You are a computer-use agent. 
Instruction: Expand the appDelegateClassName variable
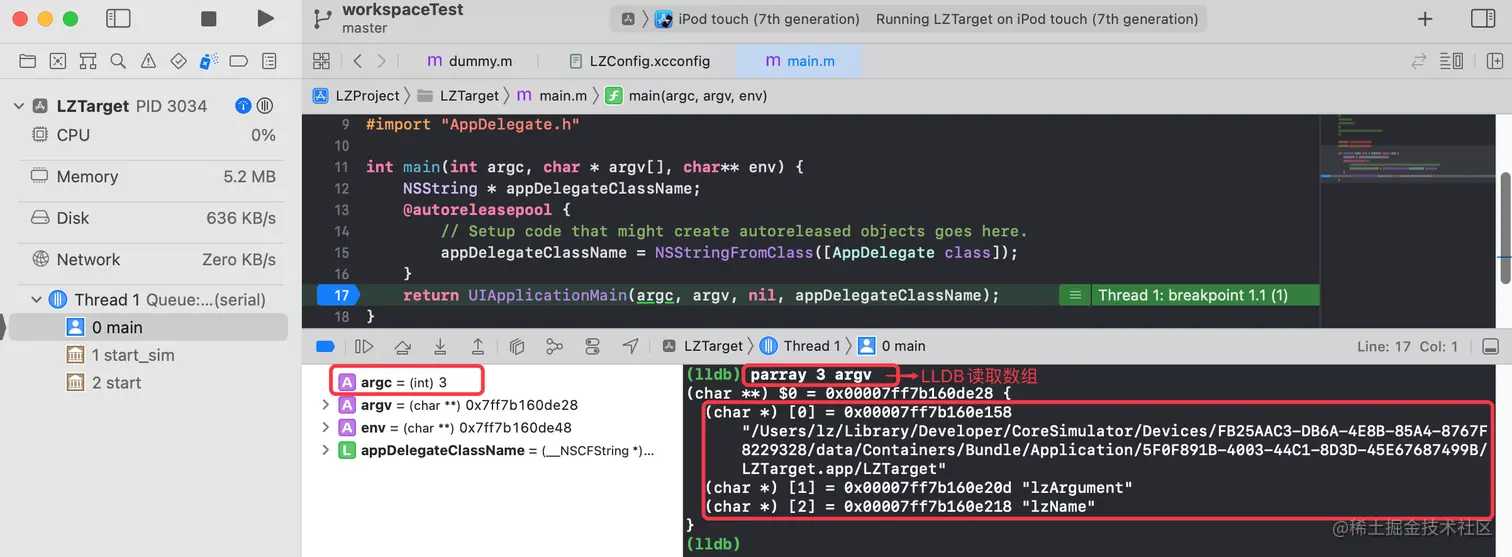click(x=325, y=451)
